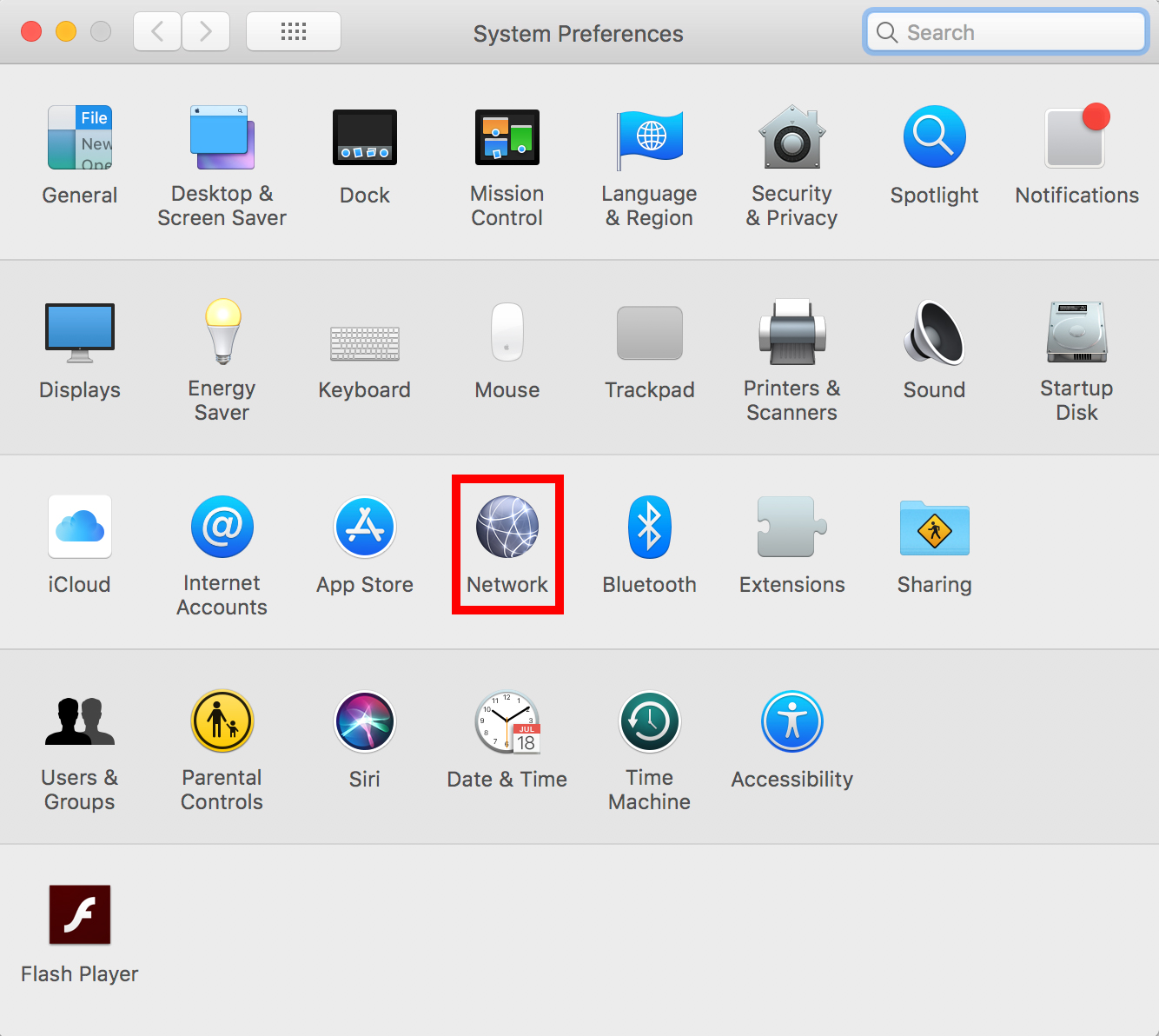
Task: Click the Search field
Action: (1005, 31)
